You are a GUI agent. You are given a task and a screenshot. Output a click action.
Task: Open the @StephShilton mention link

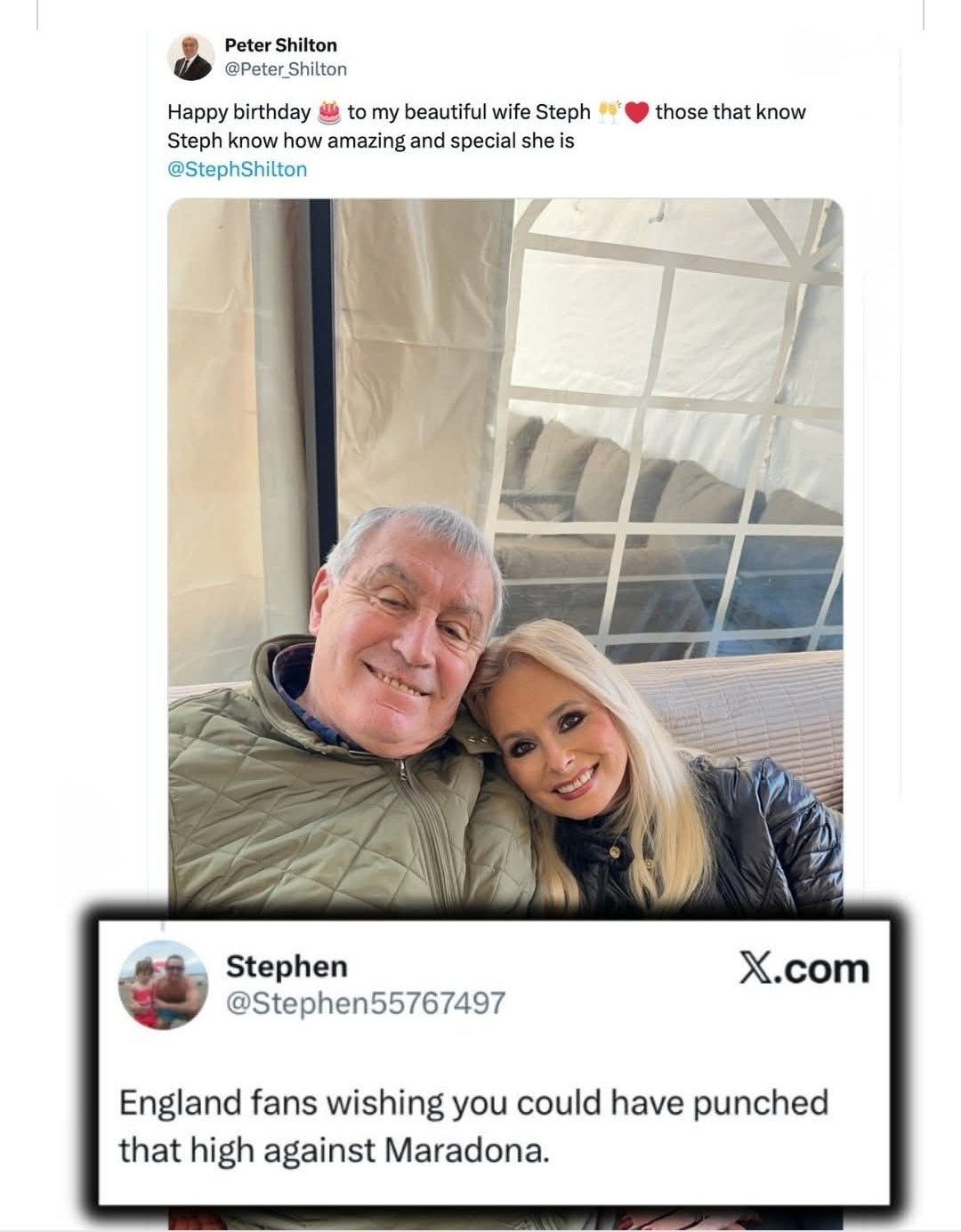(x=237, y=169)
